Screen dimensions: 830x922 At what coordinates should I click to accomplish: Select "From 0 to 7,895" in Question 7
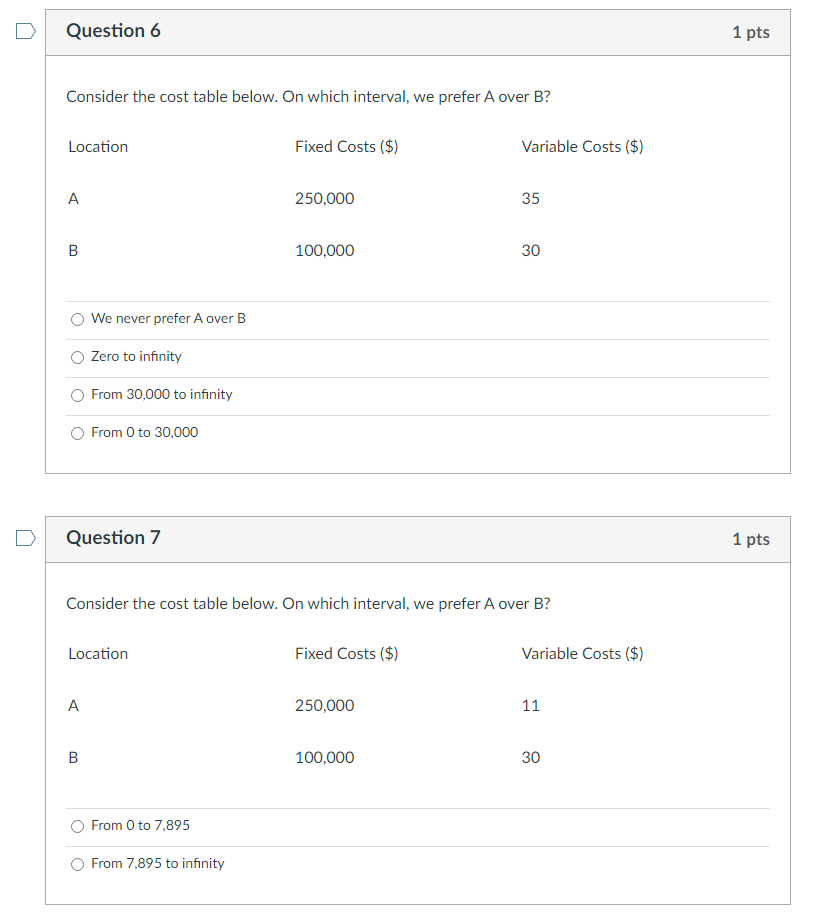coord(77,825)
